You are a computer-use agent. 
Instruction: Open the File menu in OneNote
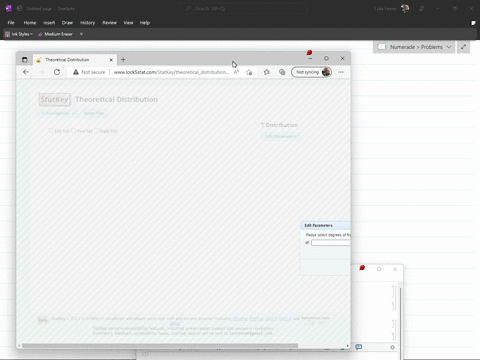tap(11, 23)
